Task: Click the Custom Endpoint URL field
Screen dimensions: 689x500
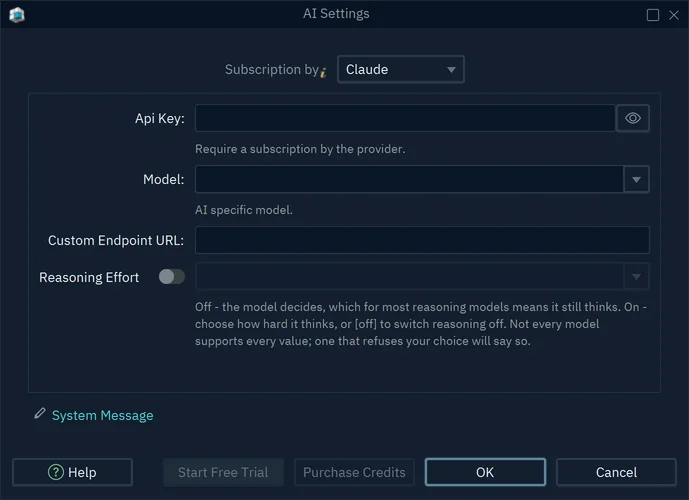Action: (422, 240)
